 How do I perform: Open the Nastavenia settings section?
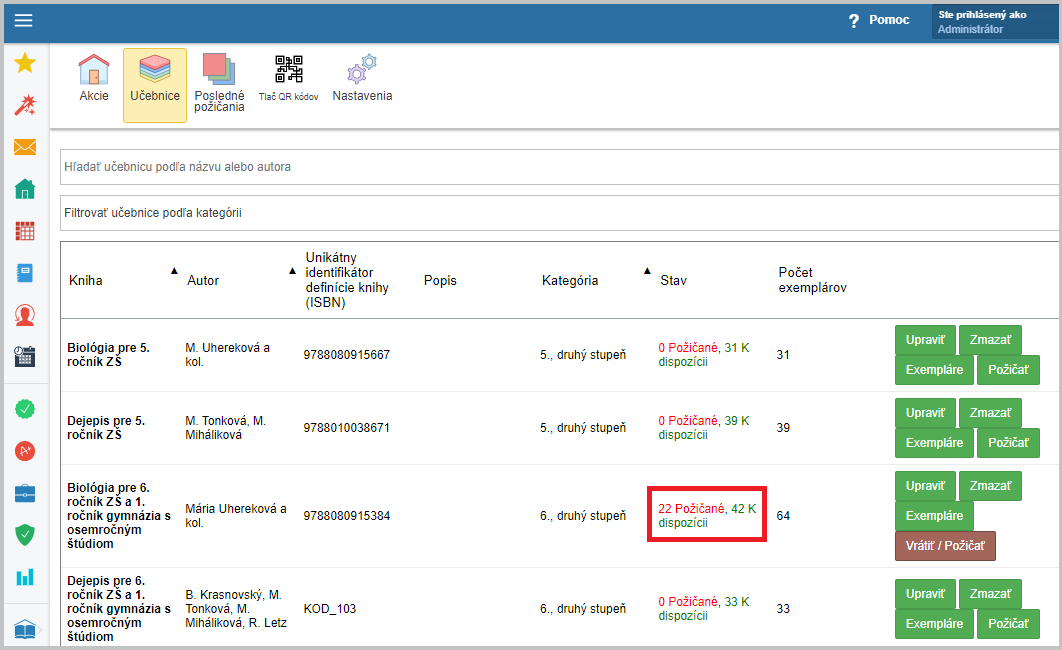tap(362, 80)
